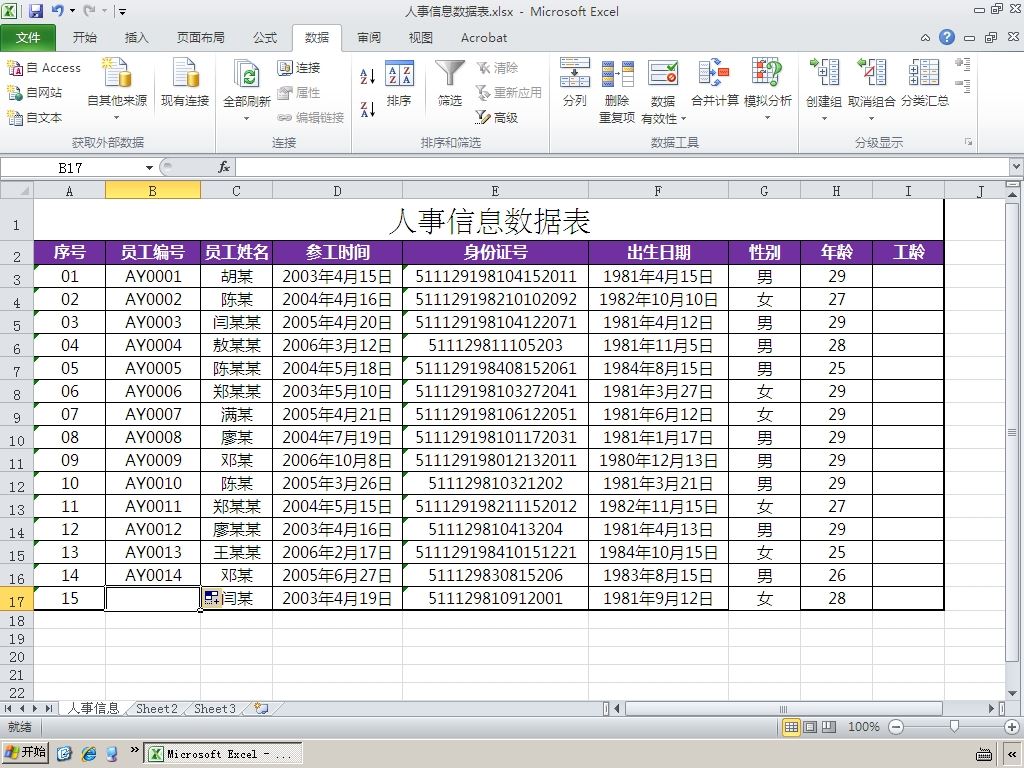Click the Select All corner button
This screenshot has height=768, width=1024.
[x=16, y=190]
